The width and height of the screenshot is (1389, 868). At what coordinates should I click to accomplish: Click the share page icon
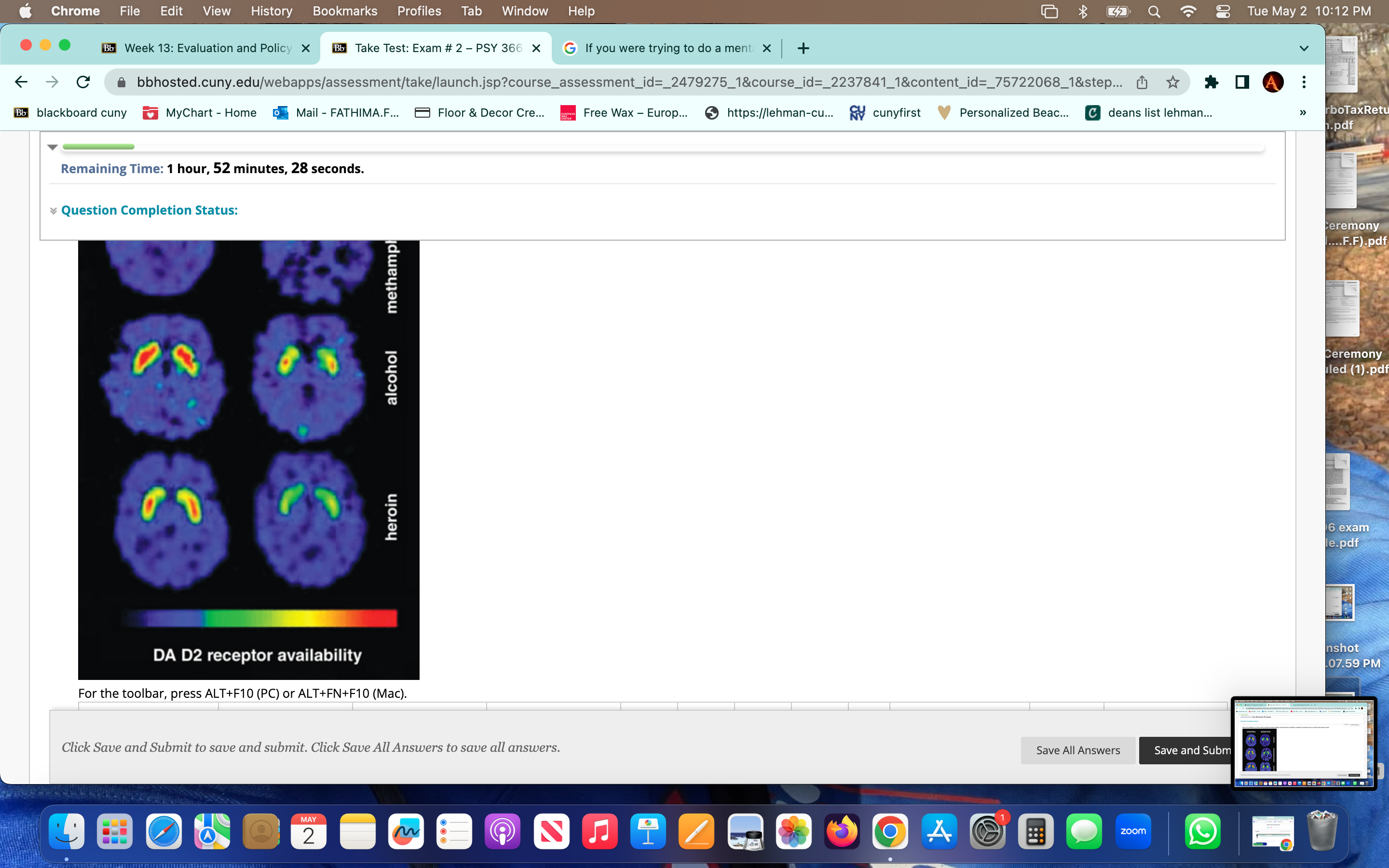pos(1142,82)
